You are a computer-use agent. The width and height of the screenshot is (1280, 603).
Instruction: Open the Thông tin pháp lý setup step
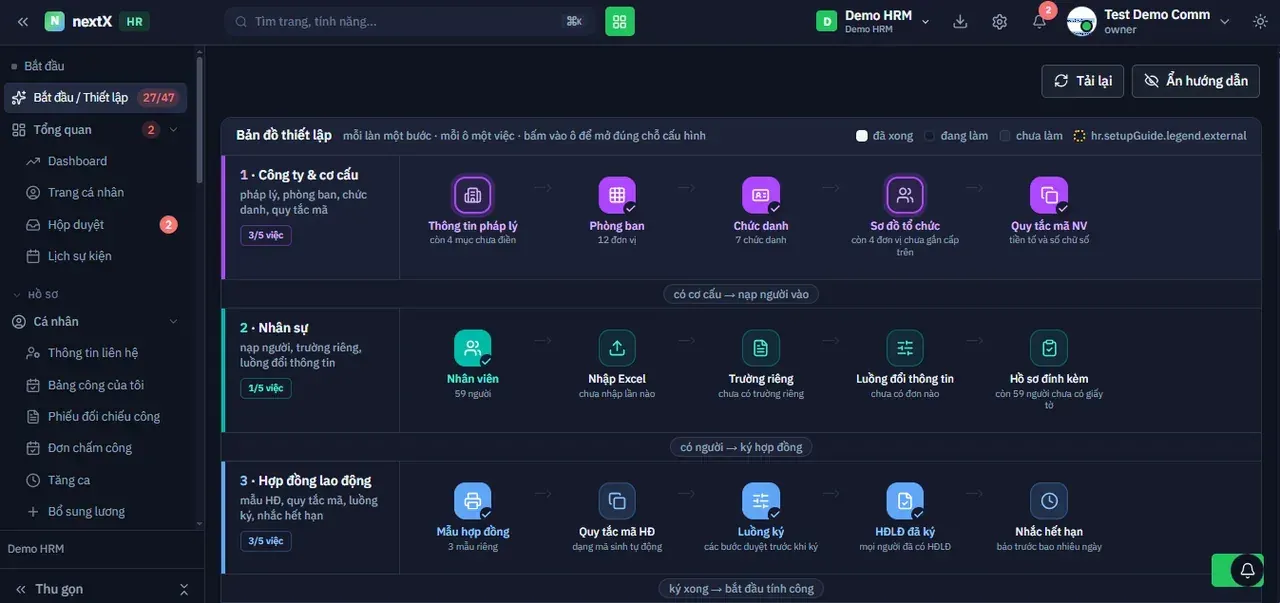tap(473, 195)
